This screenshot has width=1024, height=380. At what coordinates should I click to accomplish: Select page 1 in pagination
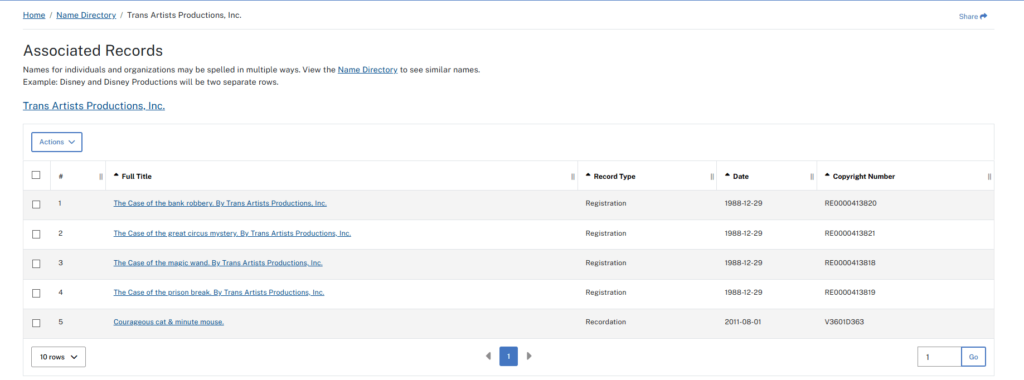pyautogui.click(x=509, y=356)
